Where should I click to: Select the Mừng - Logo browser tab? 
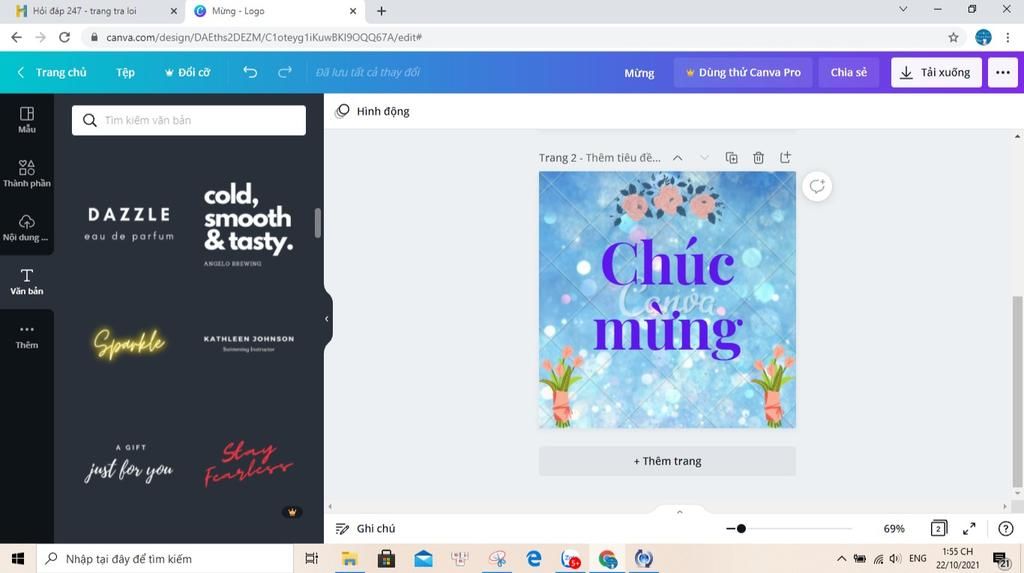coord(275,11)
